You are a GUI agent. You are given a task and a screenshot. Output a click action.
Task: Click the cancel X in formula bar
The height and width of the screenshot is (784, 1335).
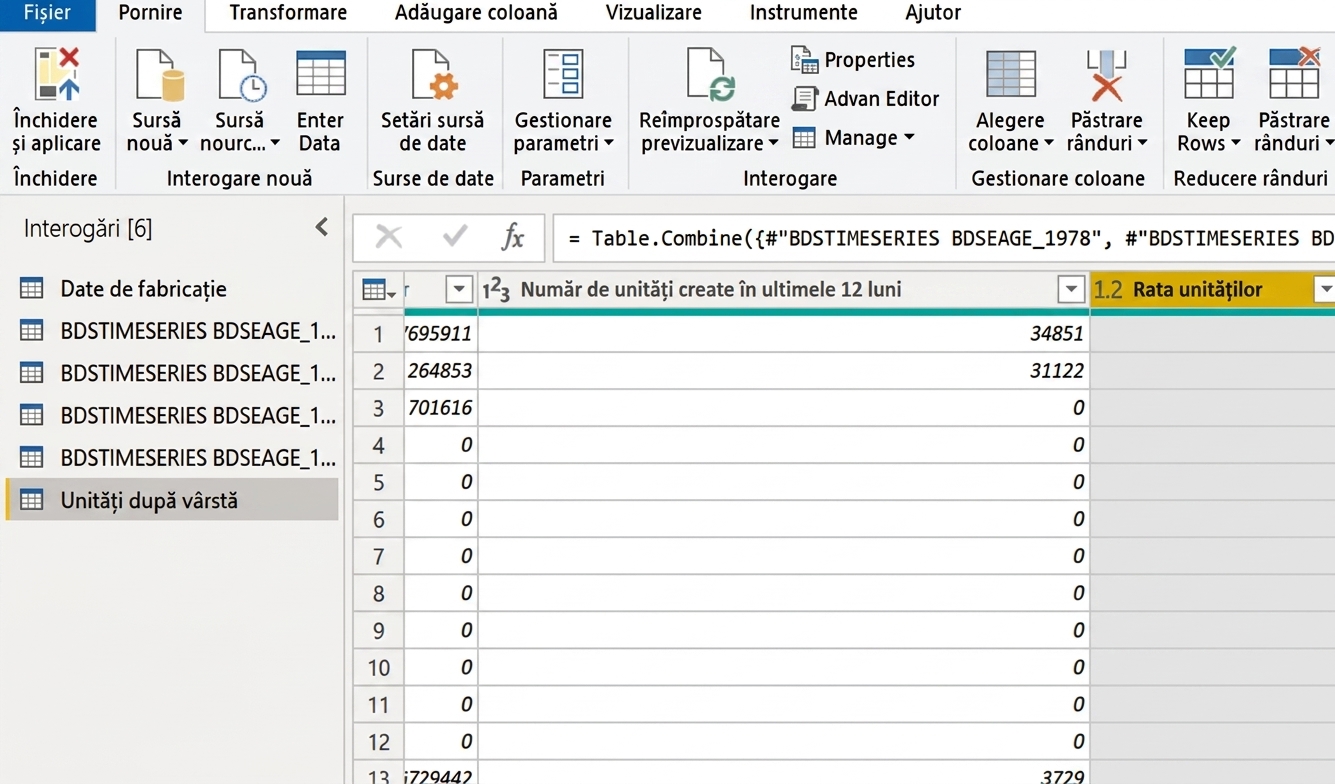[x=389, y=237]
